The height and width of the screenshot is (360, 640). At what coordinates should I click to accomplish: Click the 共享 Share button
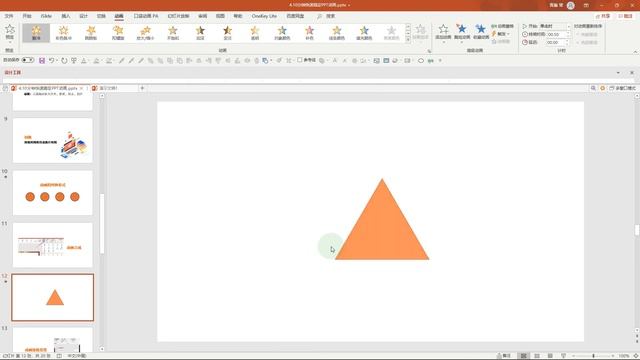tap(603, 16)
